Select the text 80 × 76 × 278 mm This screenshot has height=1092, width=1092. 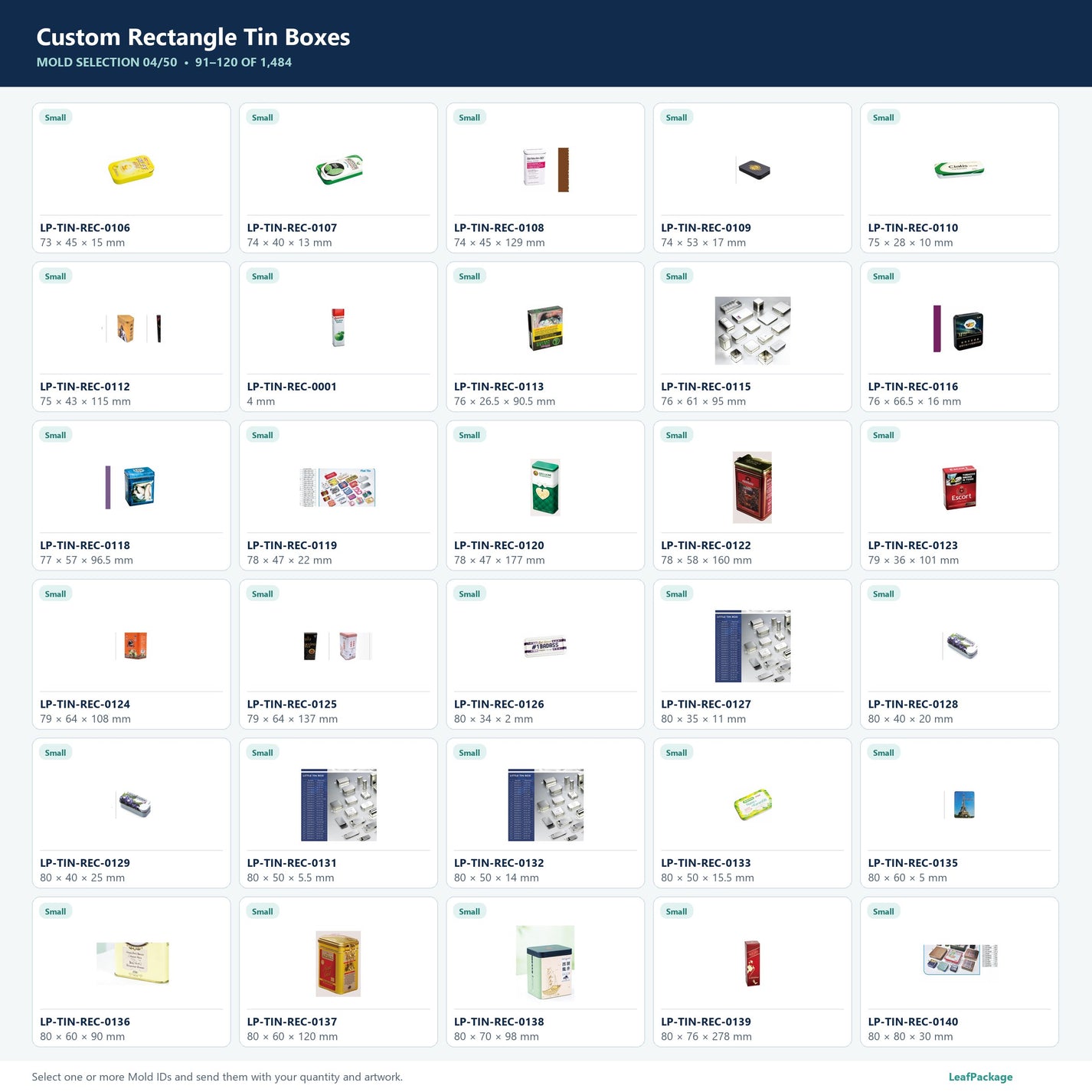706,1036
